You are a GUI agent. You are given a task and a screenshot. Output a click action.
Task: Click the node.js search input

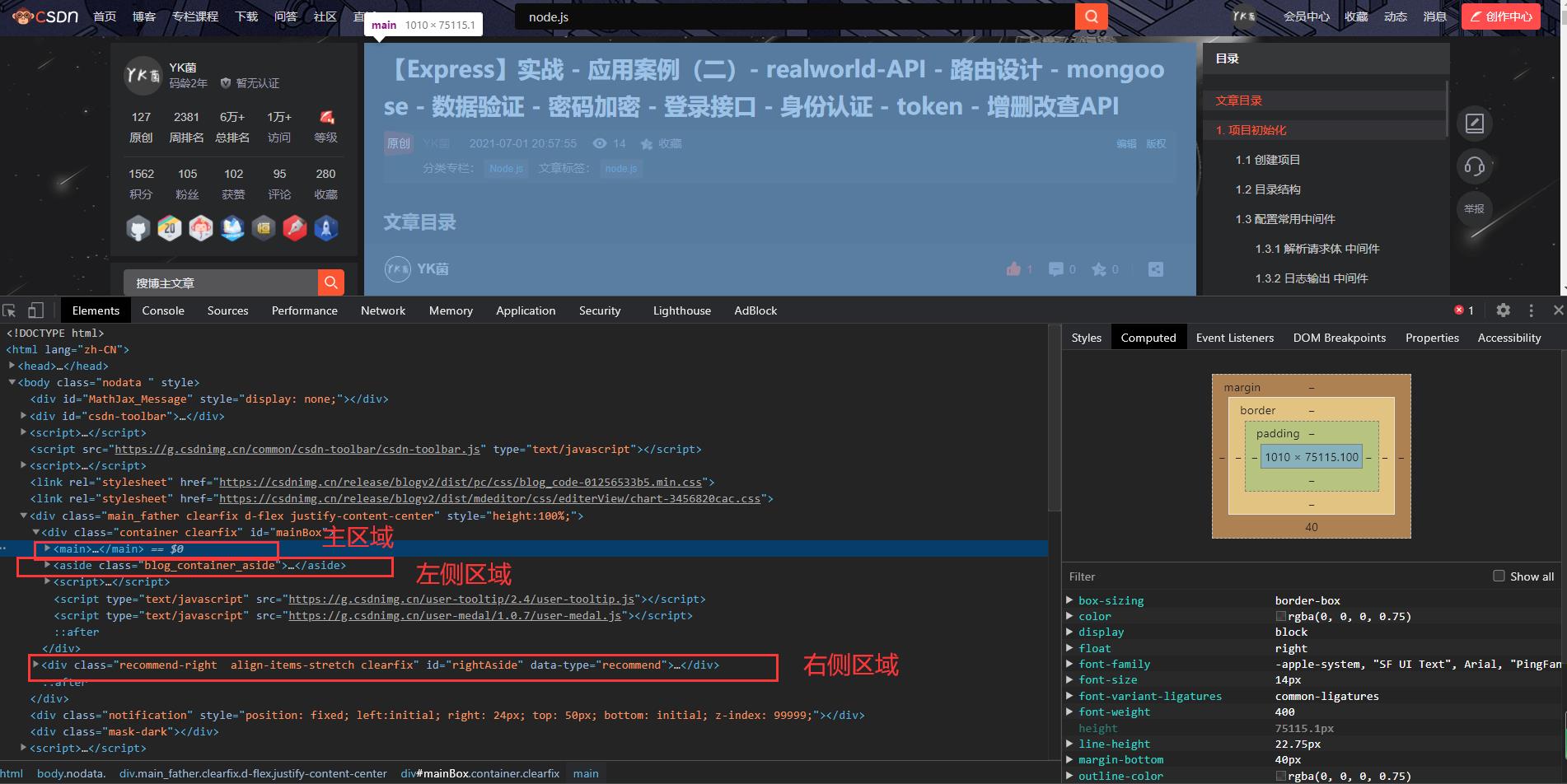[795, 16]
